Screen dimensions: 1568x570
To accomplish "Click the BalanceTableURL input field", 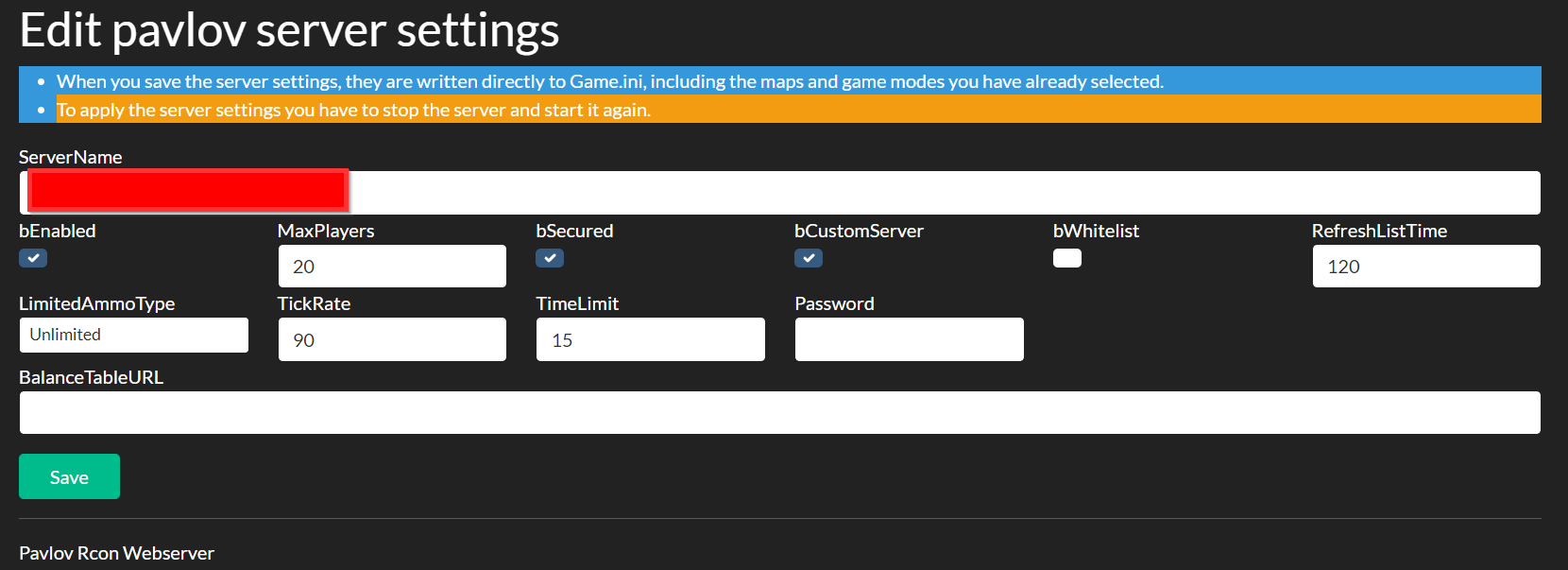I will point(779,413).
